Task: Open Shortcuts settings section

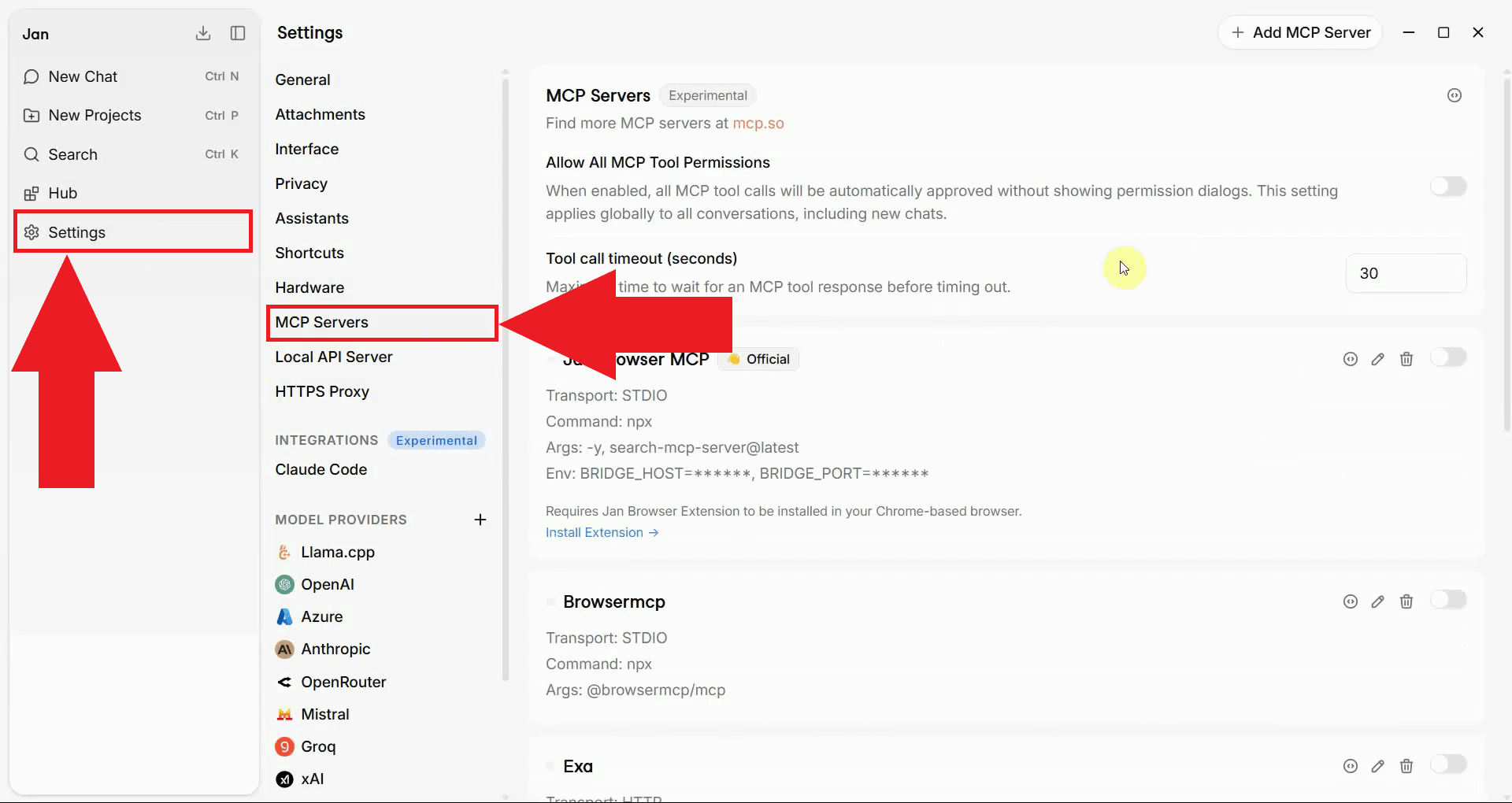Action: 309,253
